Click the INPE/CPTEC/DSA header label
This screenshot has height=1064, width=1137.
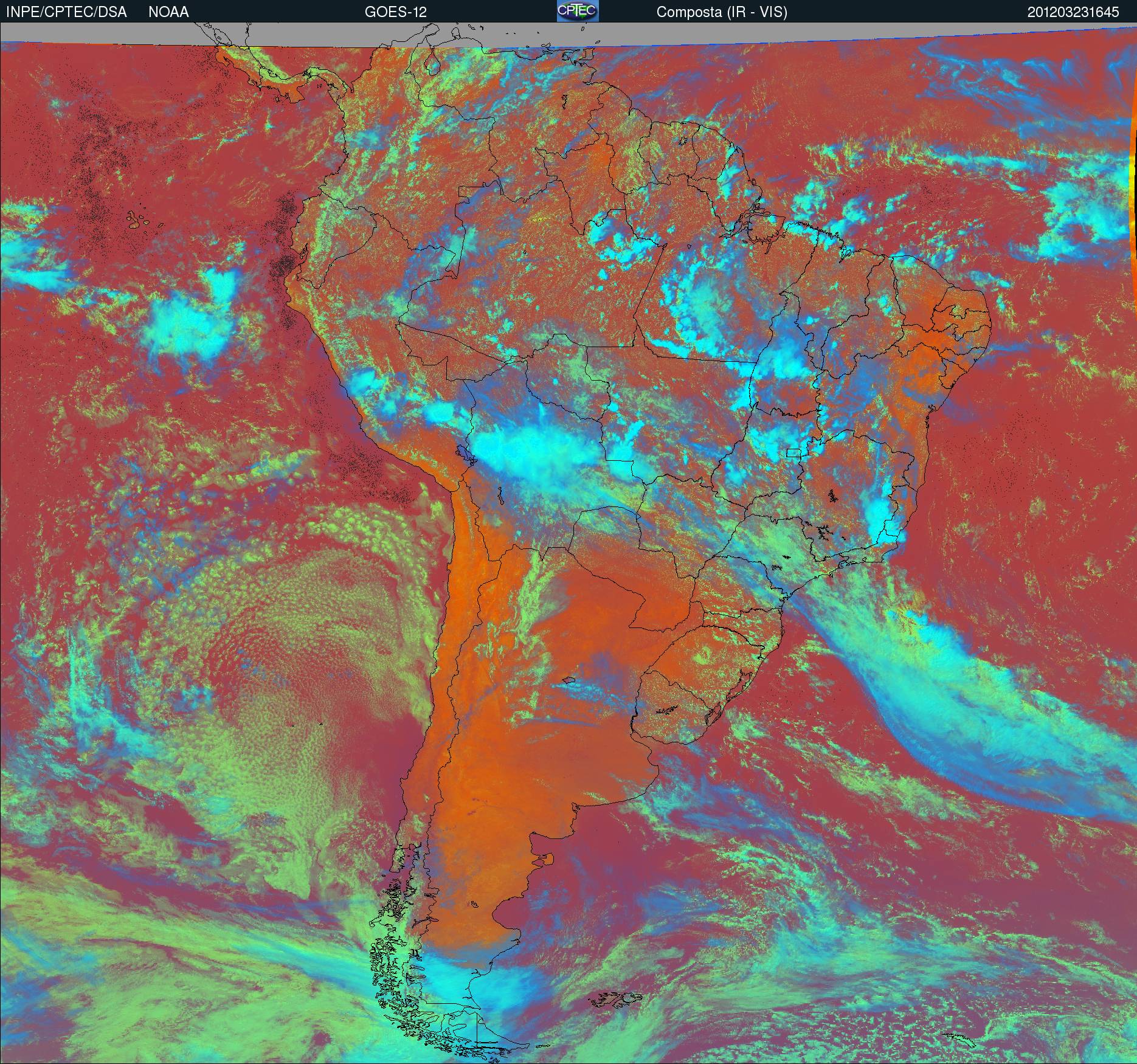66,12
